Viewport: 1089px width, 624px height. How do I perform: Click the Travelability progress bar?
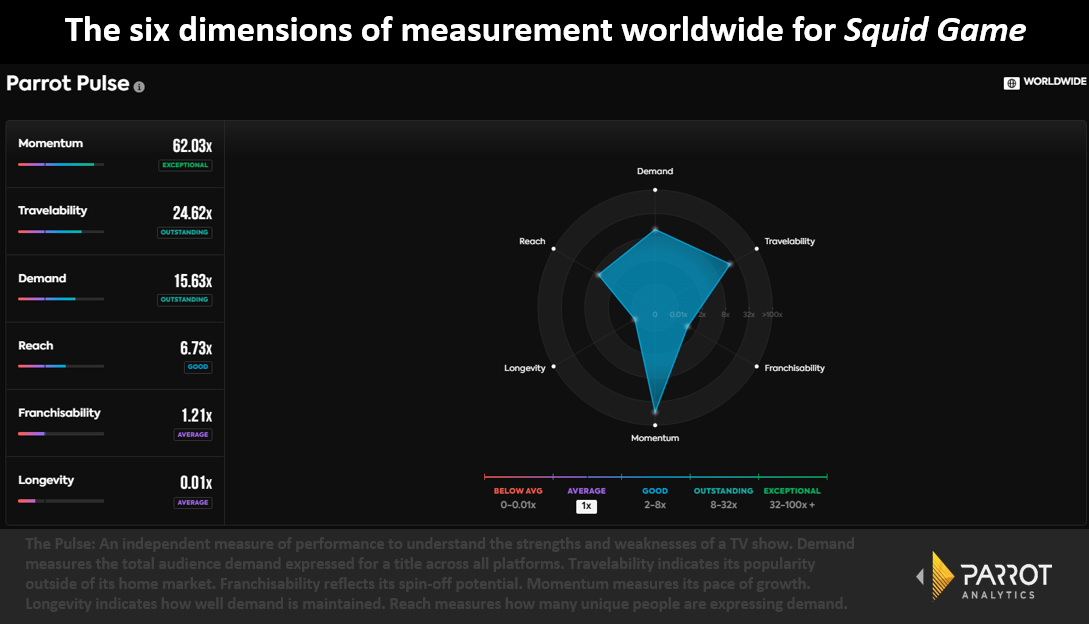[x=61, y=231]
